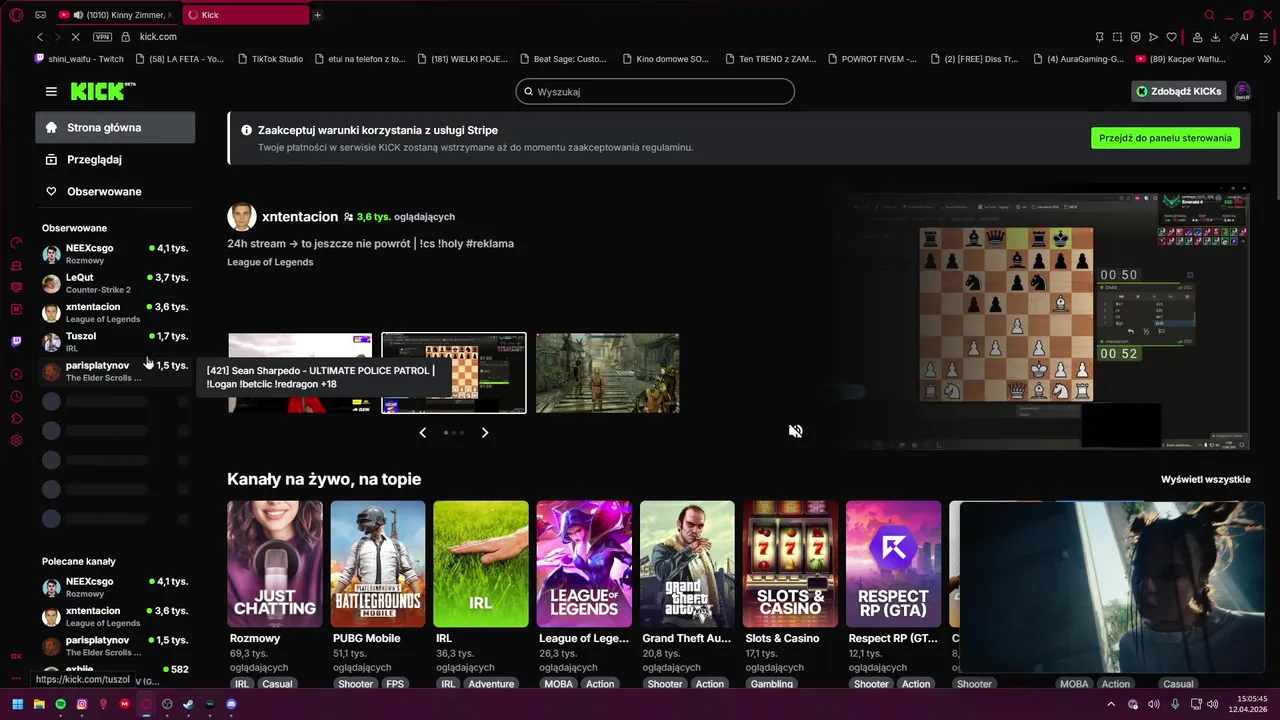Click the Opera pinboard pin icon
Screen dimensions: 1280x720
click(x=1099, y=37)
